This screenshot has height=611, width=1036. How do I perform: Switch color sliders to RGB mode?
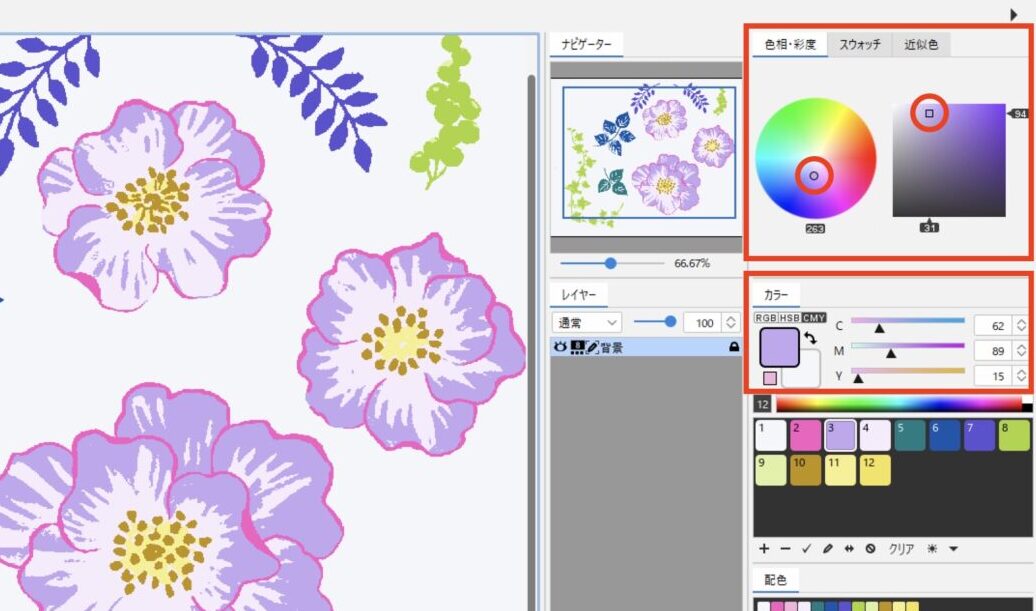click(x=766, y=318)
